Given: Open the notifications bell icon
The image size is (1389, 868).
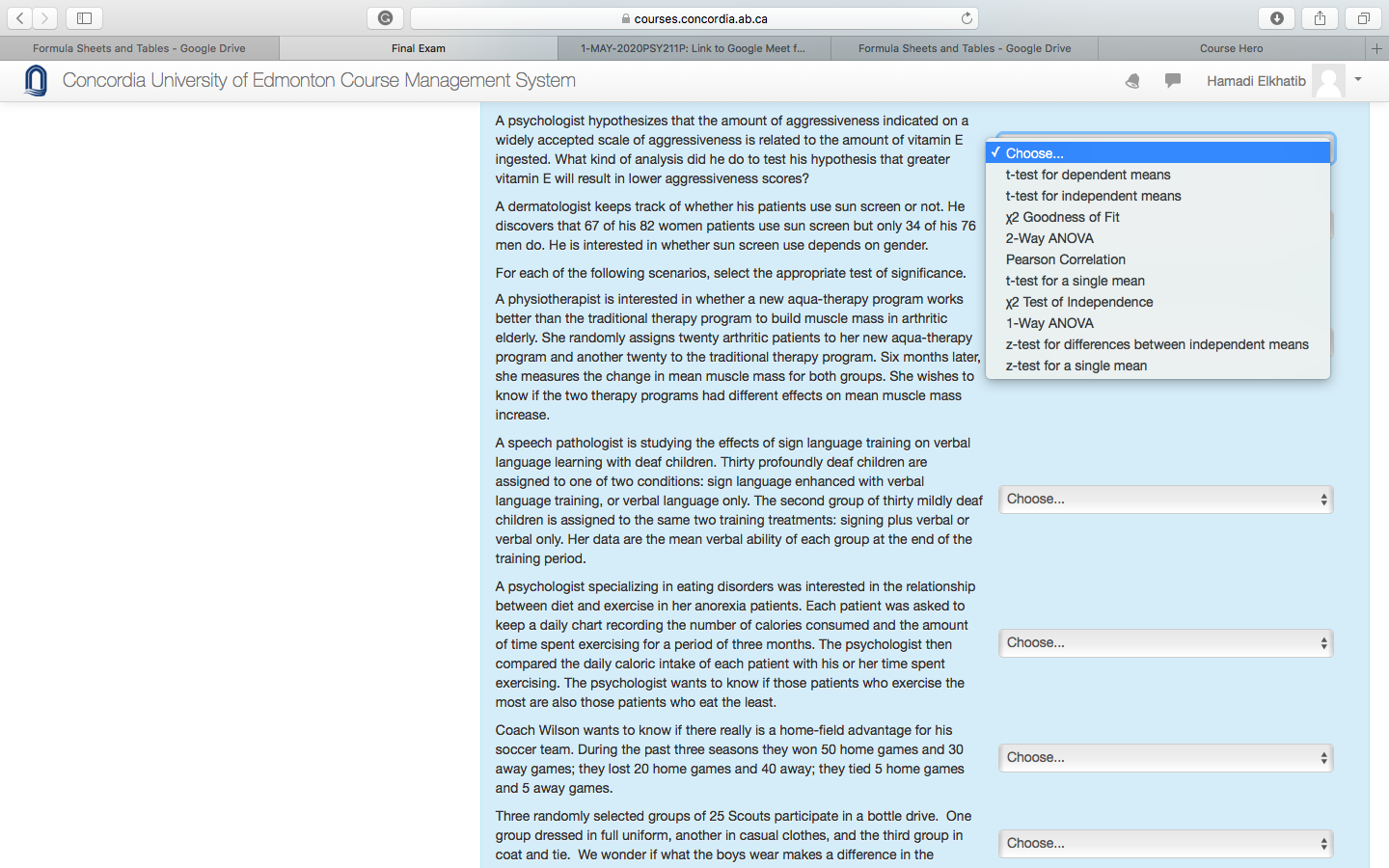Looking at the screenshot, I should 1131,81.
